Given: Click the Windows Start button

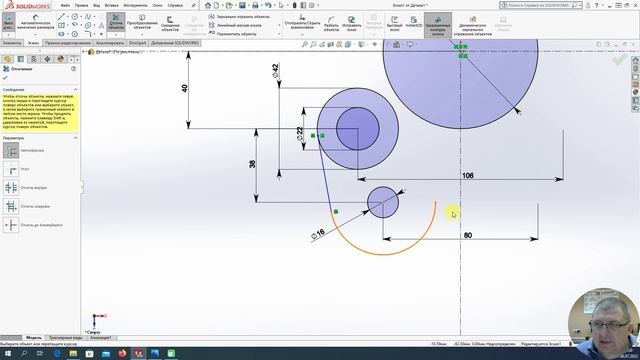Looking at the screenshot, I should 8,353.
